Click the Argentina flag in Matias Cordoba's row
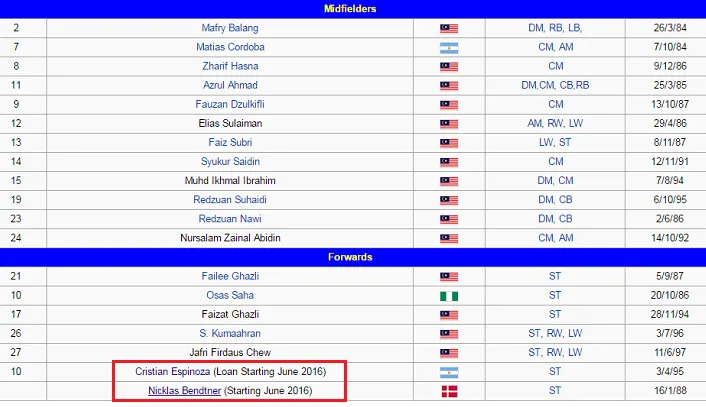Image resolution: width=706 pixels, height=407 pixels. tap(449, 47)
